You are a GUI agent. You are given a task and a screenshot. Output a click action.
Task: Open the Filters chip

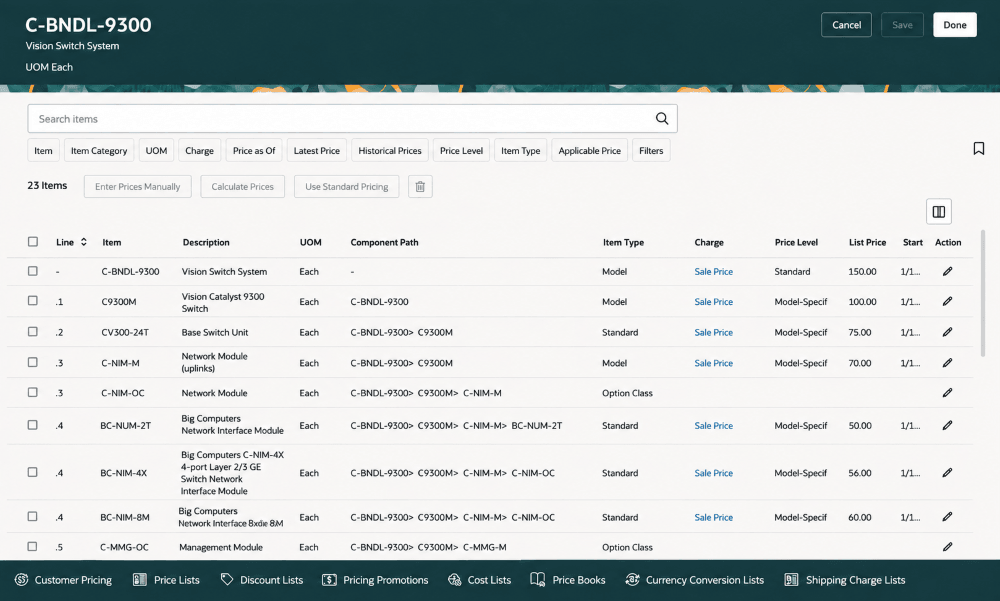point(651,151)
